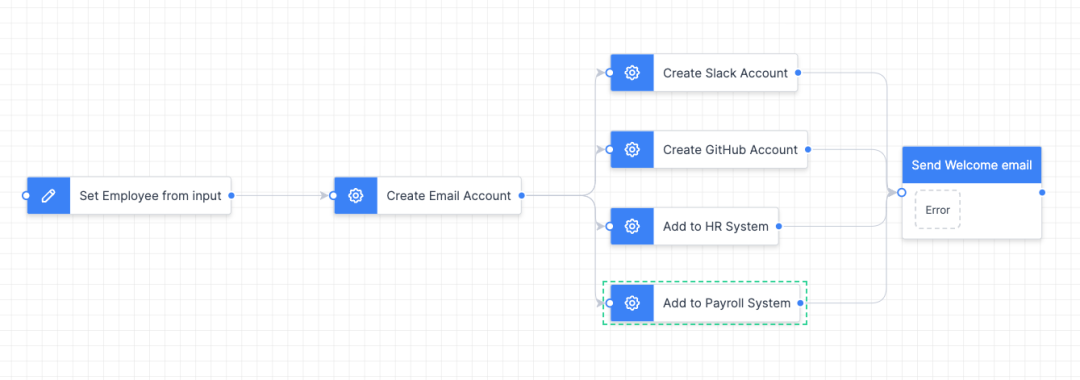Click input port of Create Email Account
Screen dimensions: 1080x380
(x=333, y=196)
